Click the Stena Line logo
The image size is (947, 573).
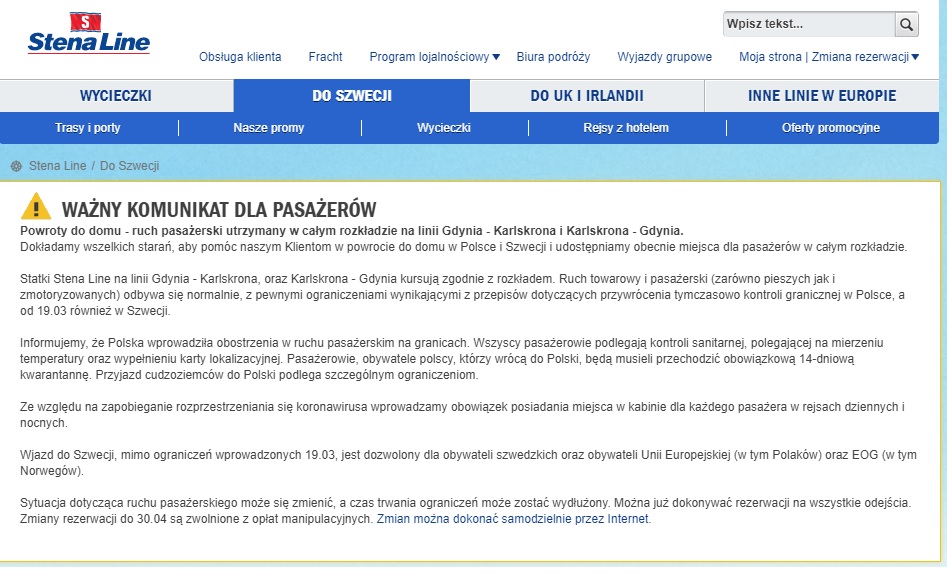point(89,33)
